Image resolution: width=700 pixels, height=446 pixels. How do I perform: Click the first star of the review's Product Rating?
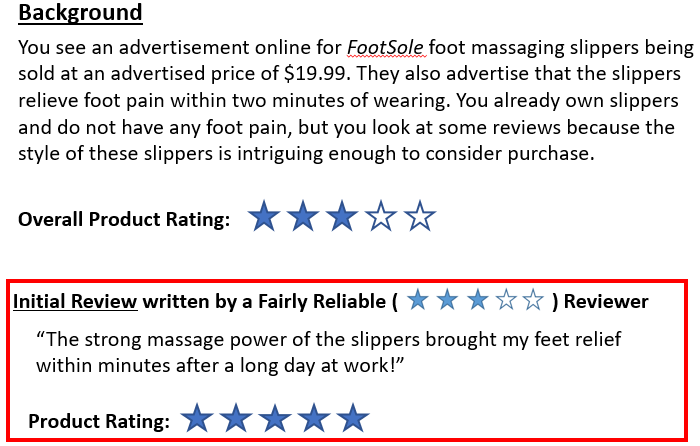[197, 420]
